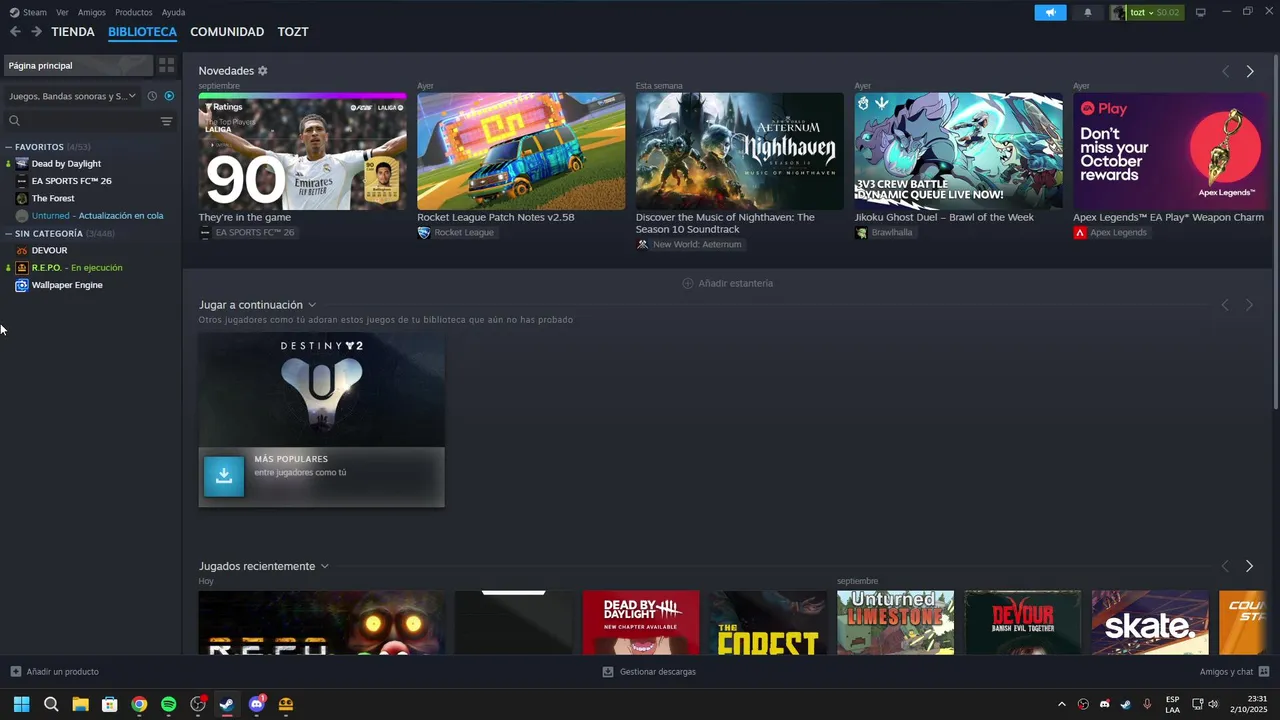Open the Ayuda menu
Screen dimensions: 1280x720
[x=173, y=12]
